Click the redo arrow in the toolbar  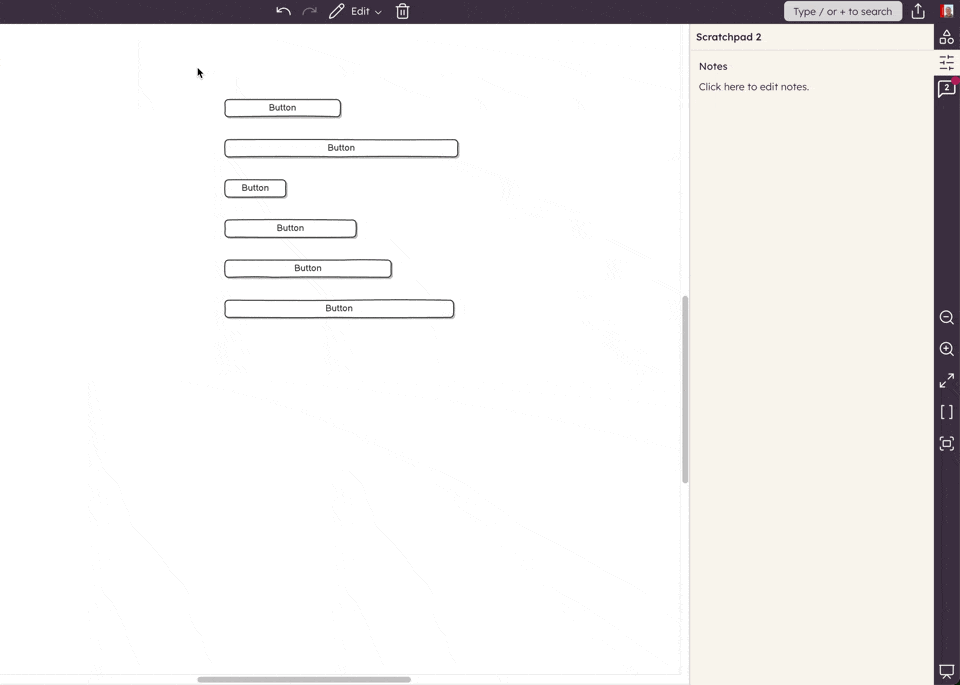[x=309, y=11]
